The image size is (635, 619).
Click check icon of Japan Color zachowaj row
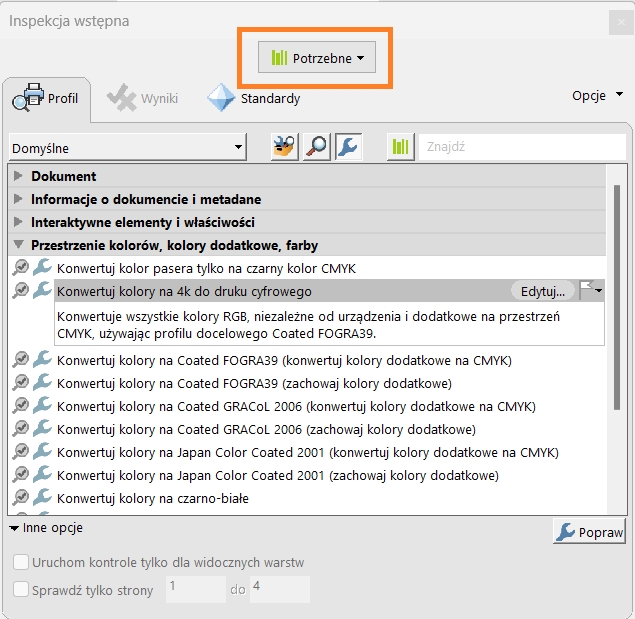tap(21, 475)
